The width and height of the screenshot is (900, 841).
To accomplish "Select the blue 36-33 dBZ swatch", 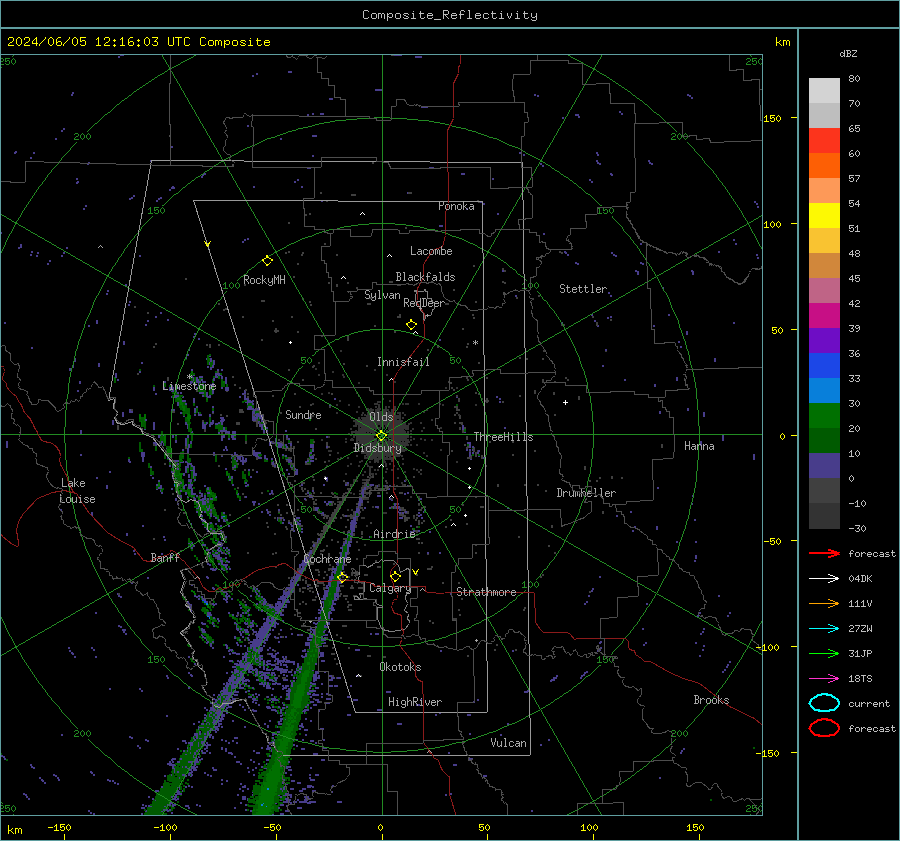I will coord(824,366).
